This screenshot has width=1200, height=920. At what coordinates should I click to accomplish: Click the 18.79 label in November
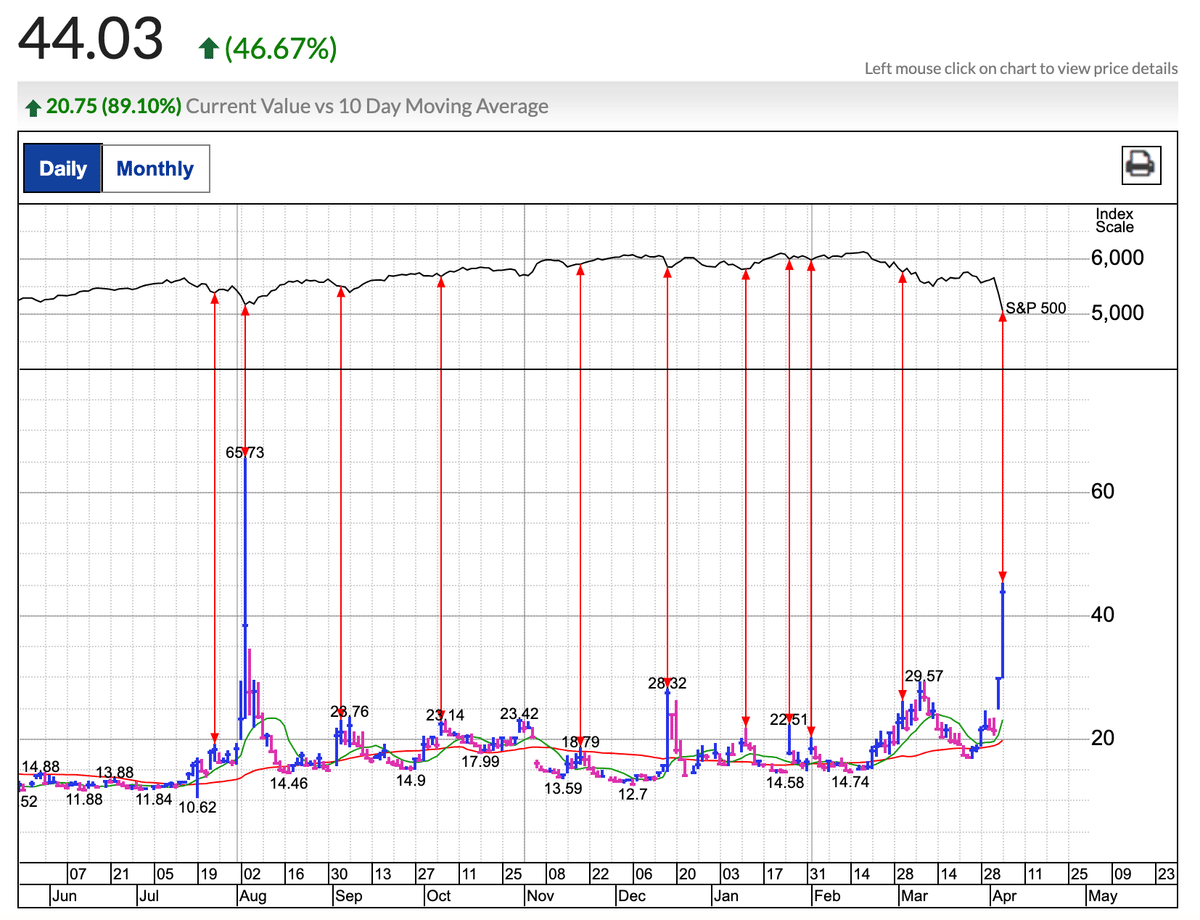580,741
